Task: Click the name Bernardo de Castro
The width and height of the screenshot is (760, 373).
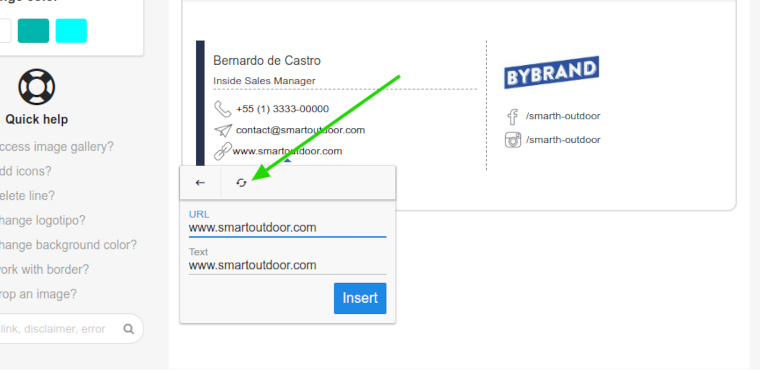Action: point(267,61)
